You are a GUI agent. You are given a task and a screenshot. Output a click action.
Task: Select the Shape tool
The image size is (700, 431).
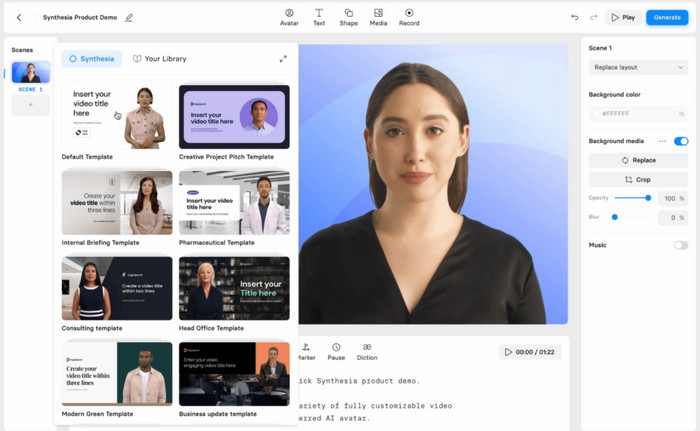[348, 17]
